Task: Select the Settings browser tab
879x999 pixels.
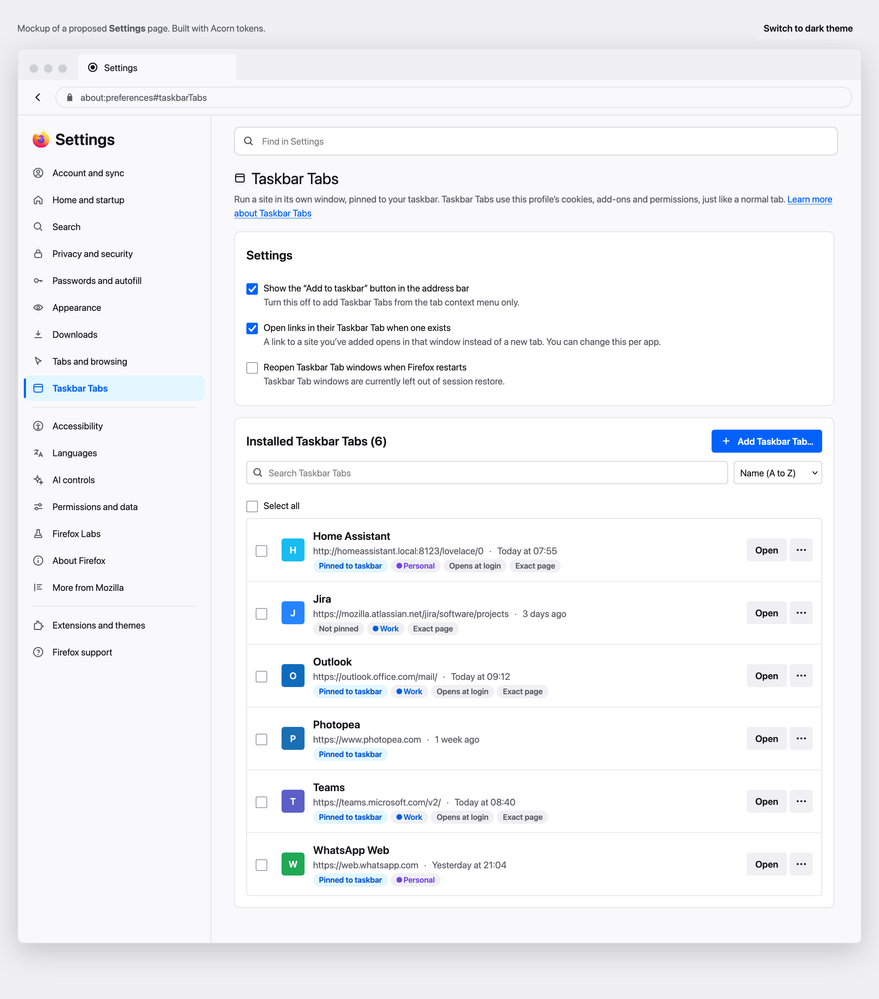Action: point(157,68)
